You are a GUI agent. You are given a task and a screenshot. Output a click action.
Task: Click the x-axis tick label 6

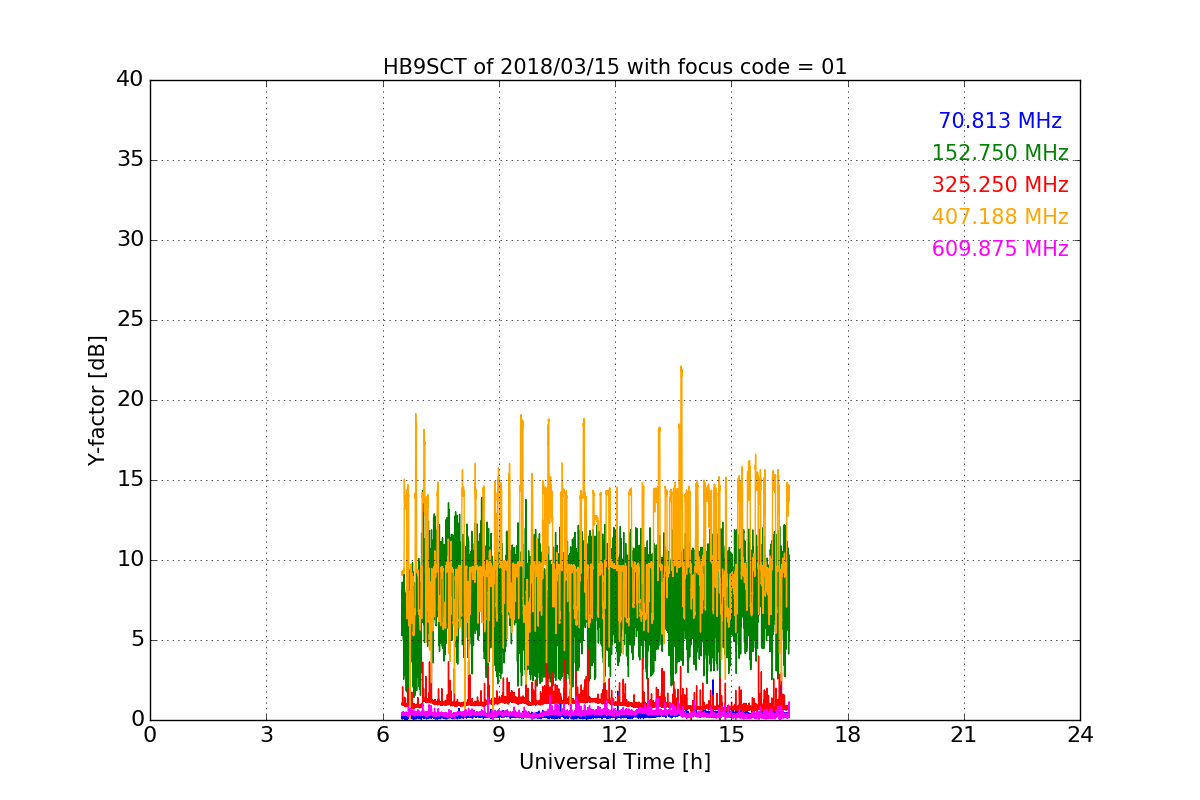coord(383,735)
